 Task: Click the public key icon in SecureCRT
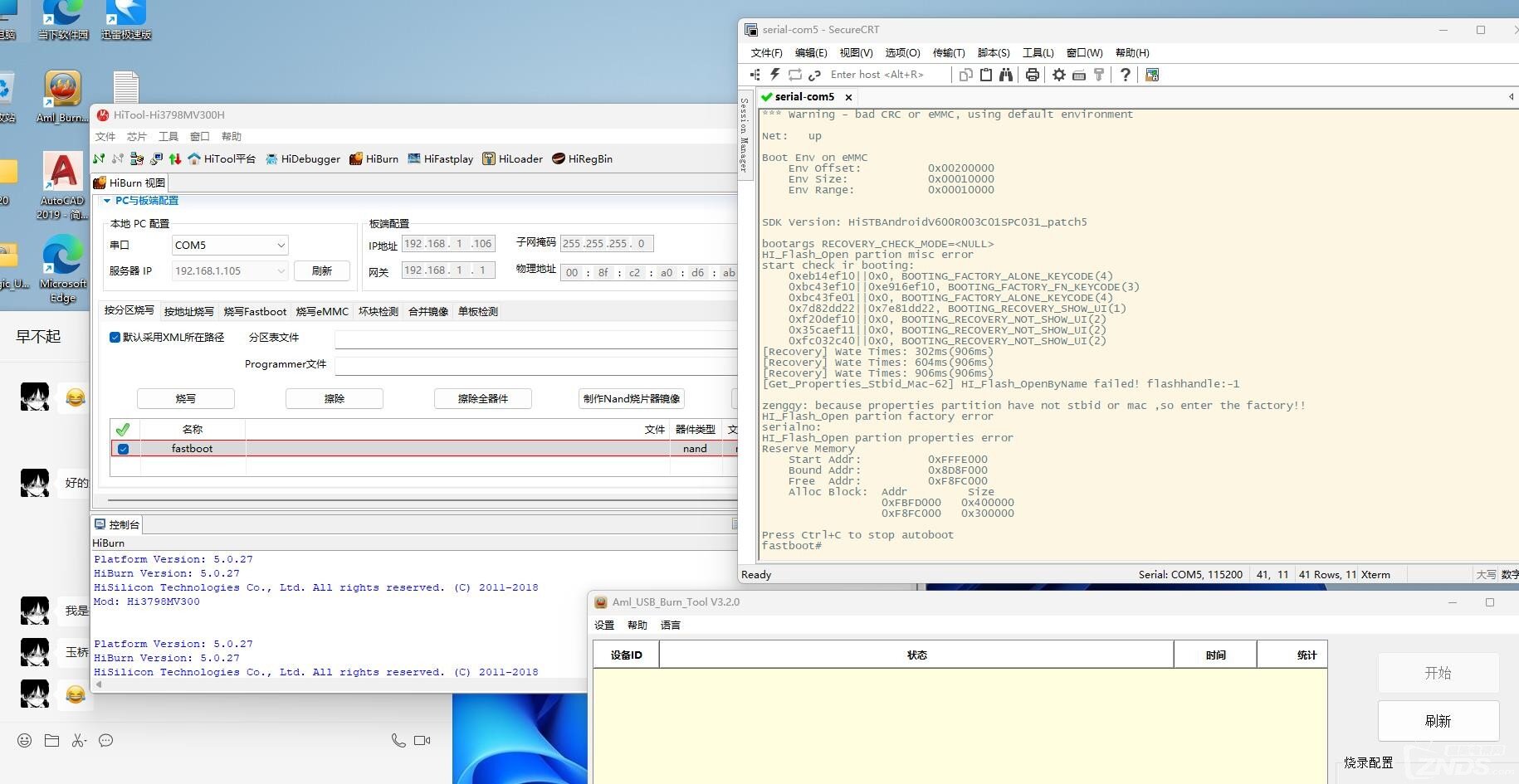[x=1099, y=75]
